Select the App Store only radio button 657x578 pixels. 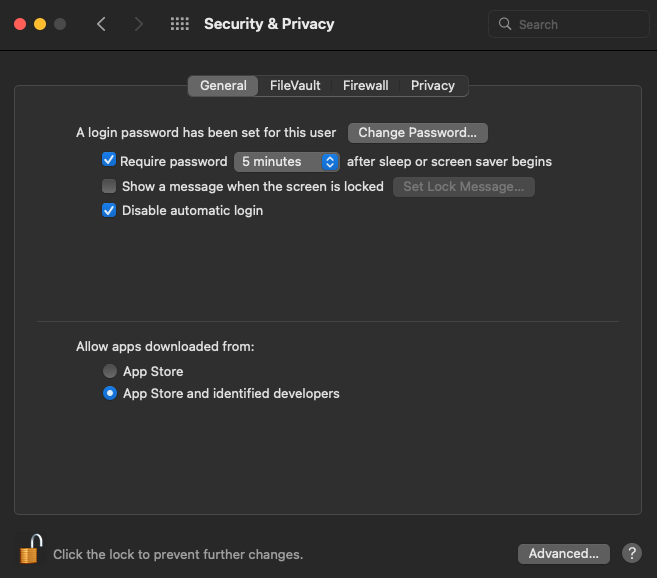coord(110,371)
